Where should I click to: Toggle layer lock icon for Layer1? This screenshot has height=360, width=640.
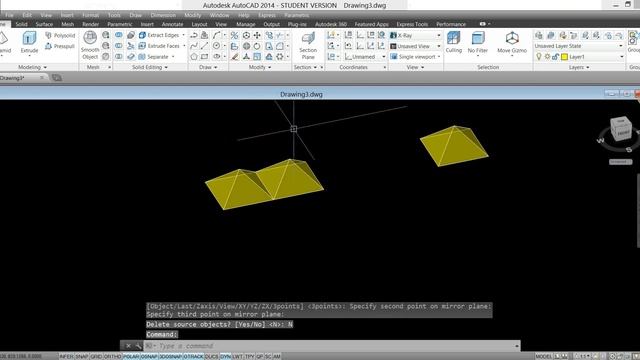pyautogui.click(x=555, y=57)
